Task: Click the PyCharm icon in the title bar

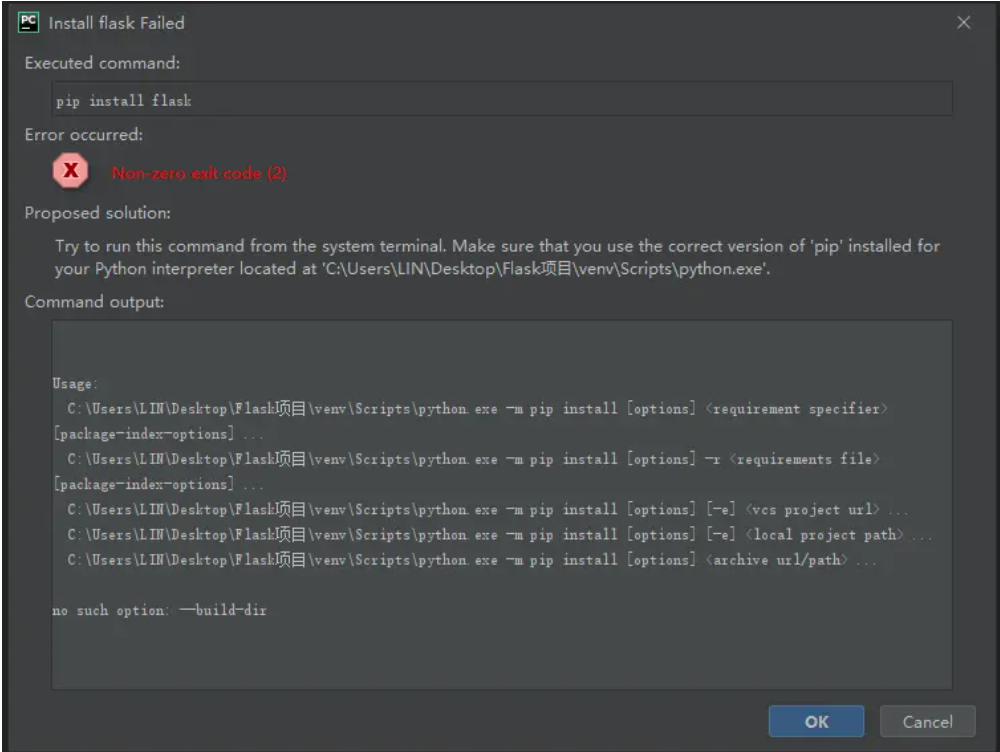Action: pyautogui.click(x=30, y=22)
